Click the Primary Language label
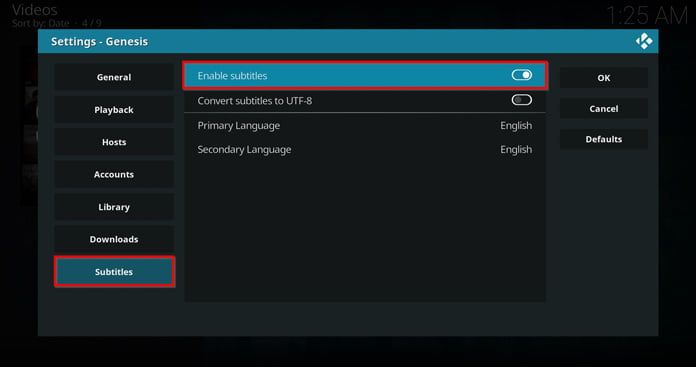Image resolution: width=696 pixels, height=367 pixels. pos(239,126)
